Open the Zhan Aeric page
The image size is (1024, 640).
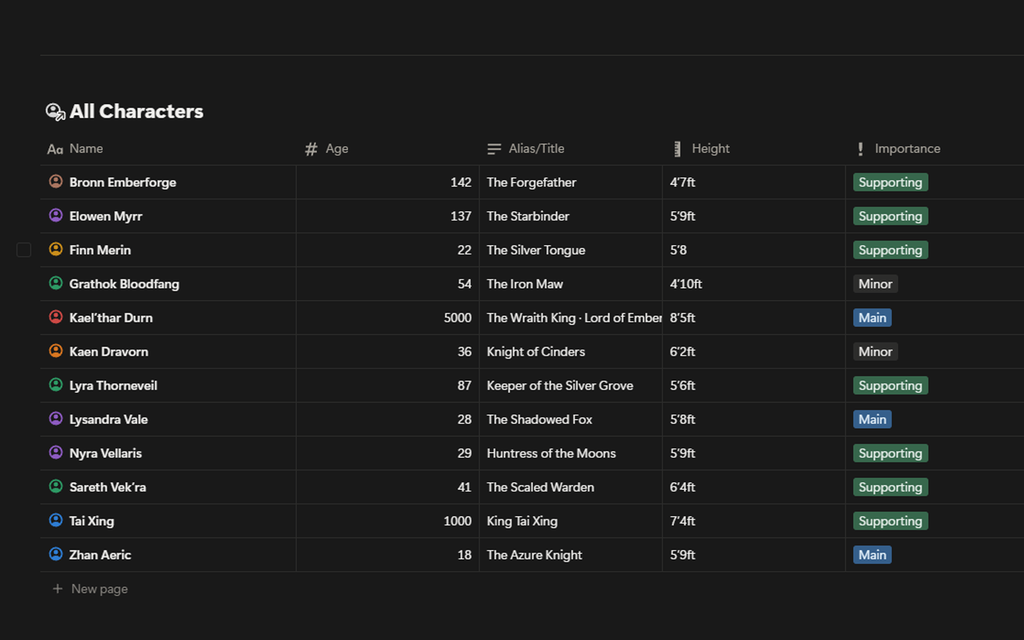coord(100,555)
